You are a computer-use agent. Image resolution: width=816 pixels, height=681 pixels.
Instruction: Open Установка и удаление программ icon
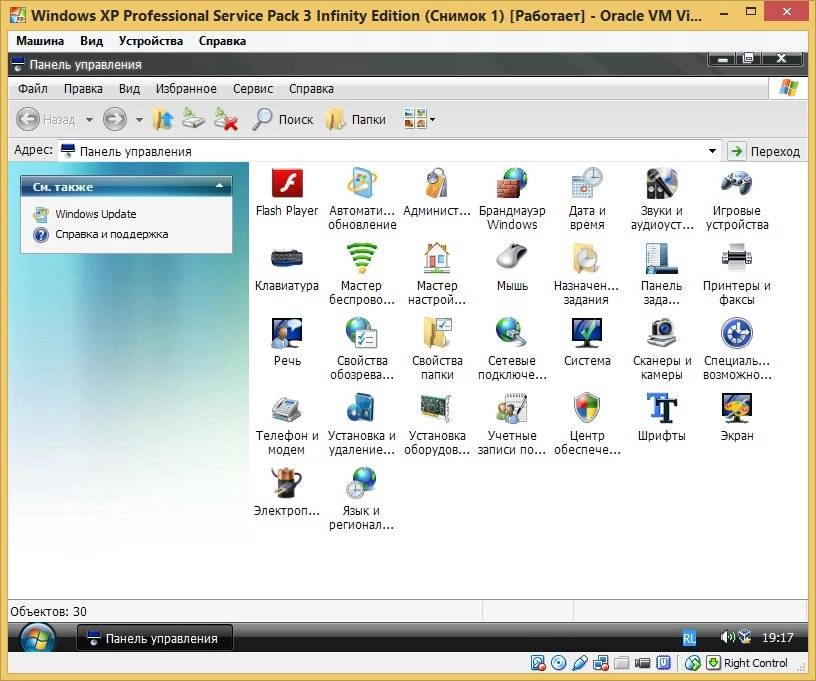[x=362, y=408]
